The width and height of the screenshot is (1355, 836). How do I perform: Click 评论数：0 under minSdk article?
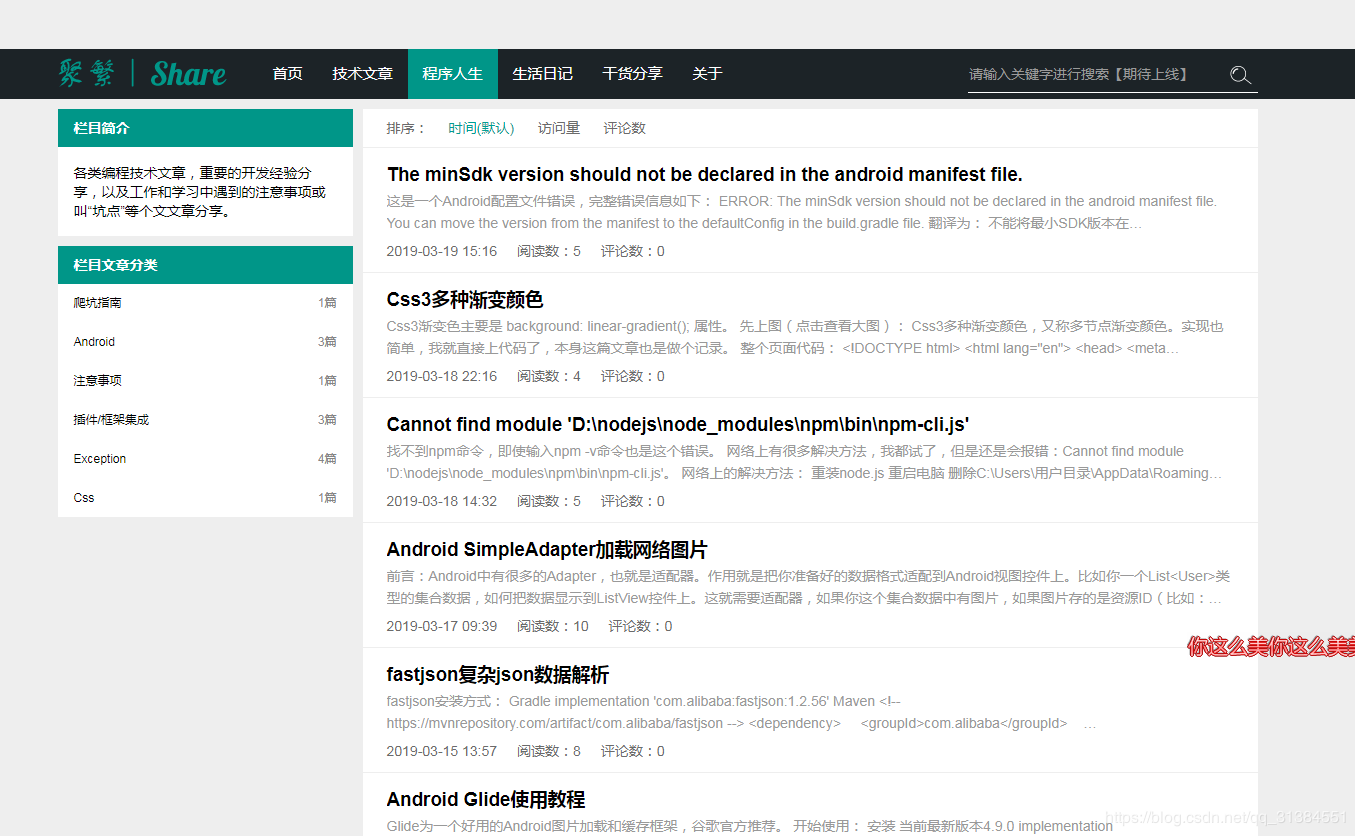(633, 251)
